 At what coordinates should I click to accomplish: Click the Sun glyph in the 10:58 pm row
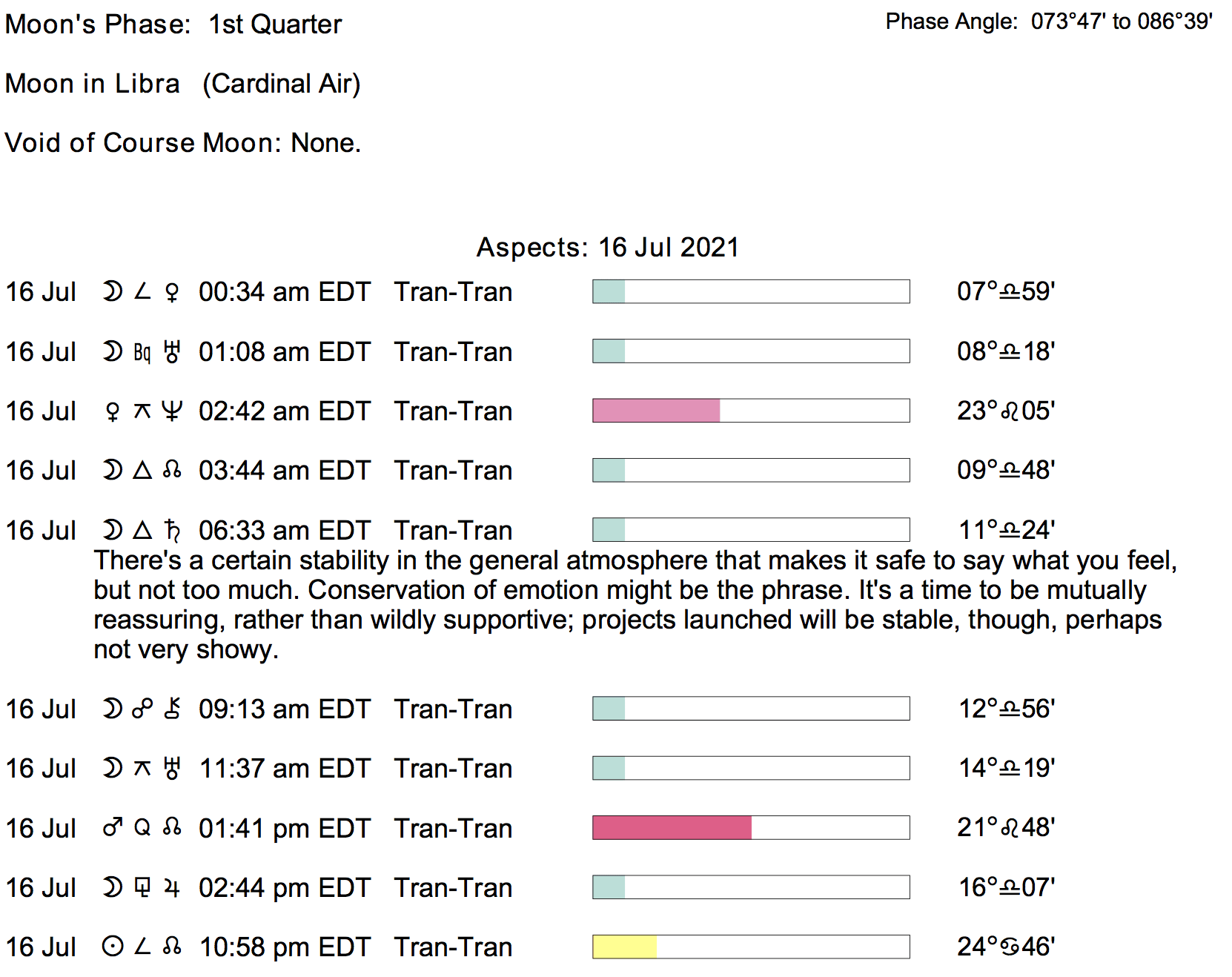[113, 947]
